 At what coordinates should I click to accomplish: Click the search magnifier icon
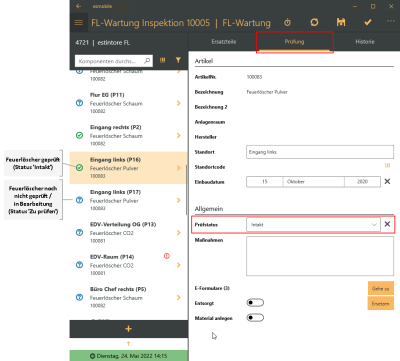(x=147, y=61)
